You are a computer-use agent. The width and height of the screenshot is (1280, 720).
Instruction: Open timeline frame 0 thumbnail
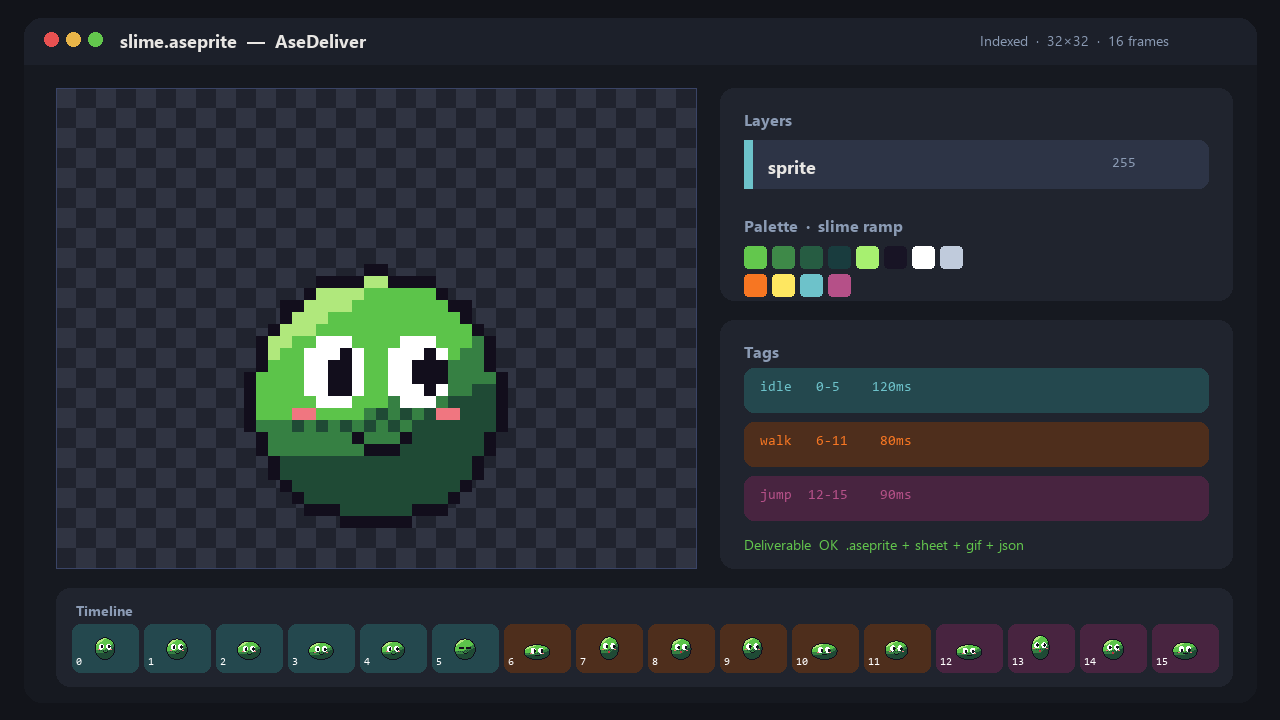pyautogui.click(x=105, y=649)
